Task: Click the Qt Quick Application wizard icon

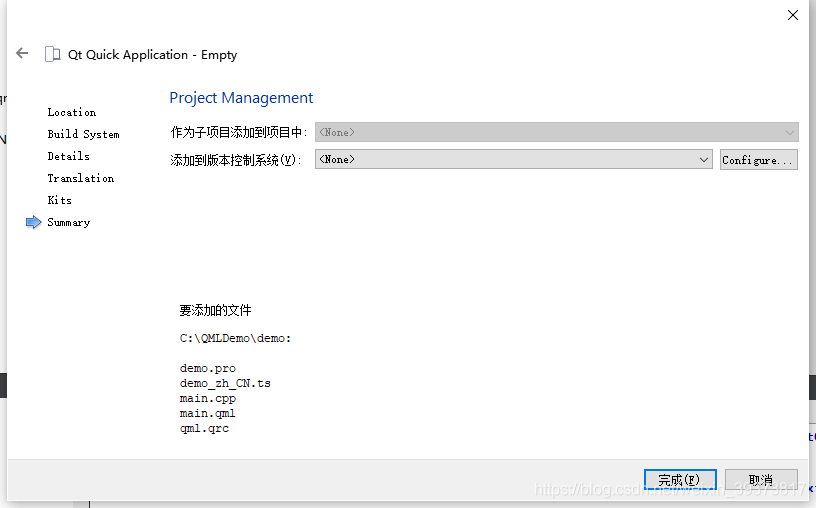Action: [x=53, y=54]
